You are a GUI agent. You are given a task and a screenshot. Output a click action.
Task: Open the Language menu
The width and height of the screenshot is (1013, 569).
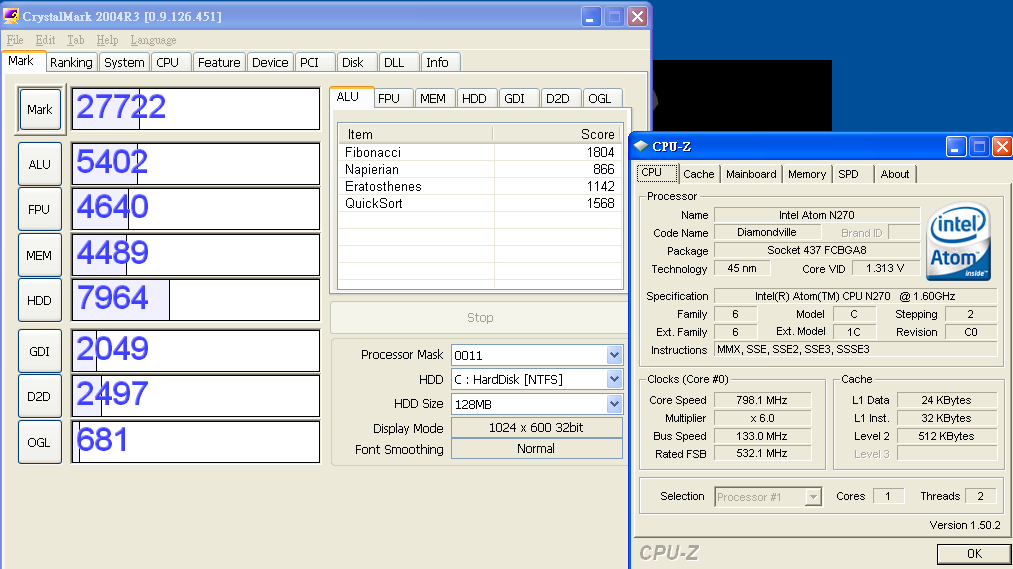(x=153, y=40)
